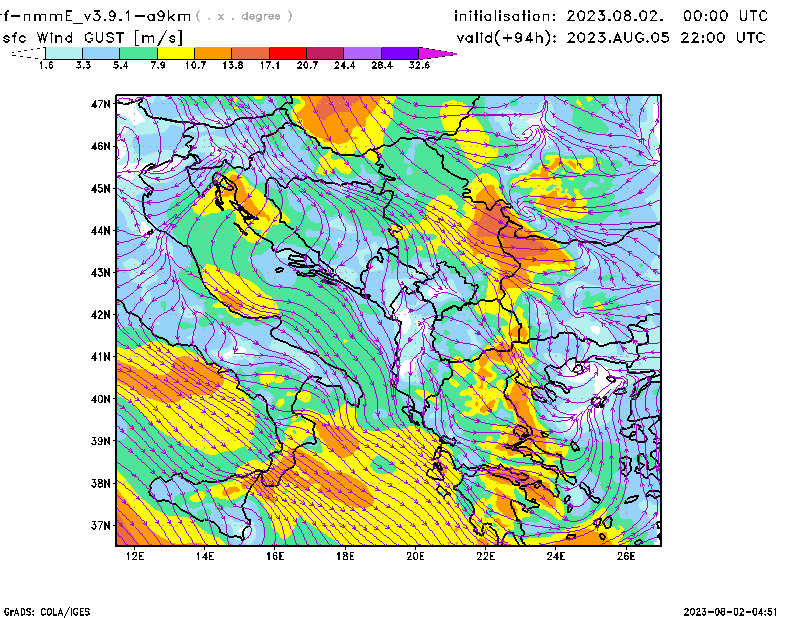This screenshot has width=800, height=618.
Task: Click the legend value 1.6
Action: click(46, 65)
